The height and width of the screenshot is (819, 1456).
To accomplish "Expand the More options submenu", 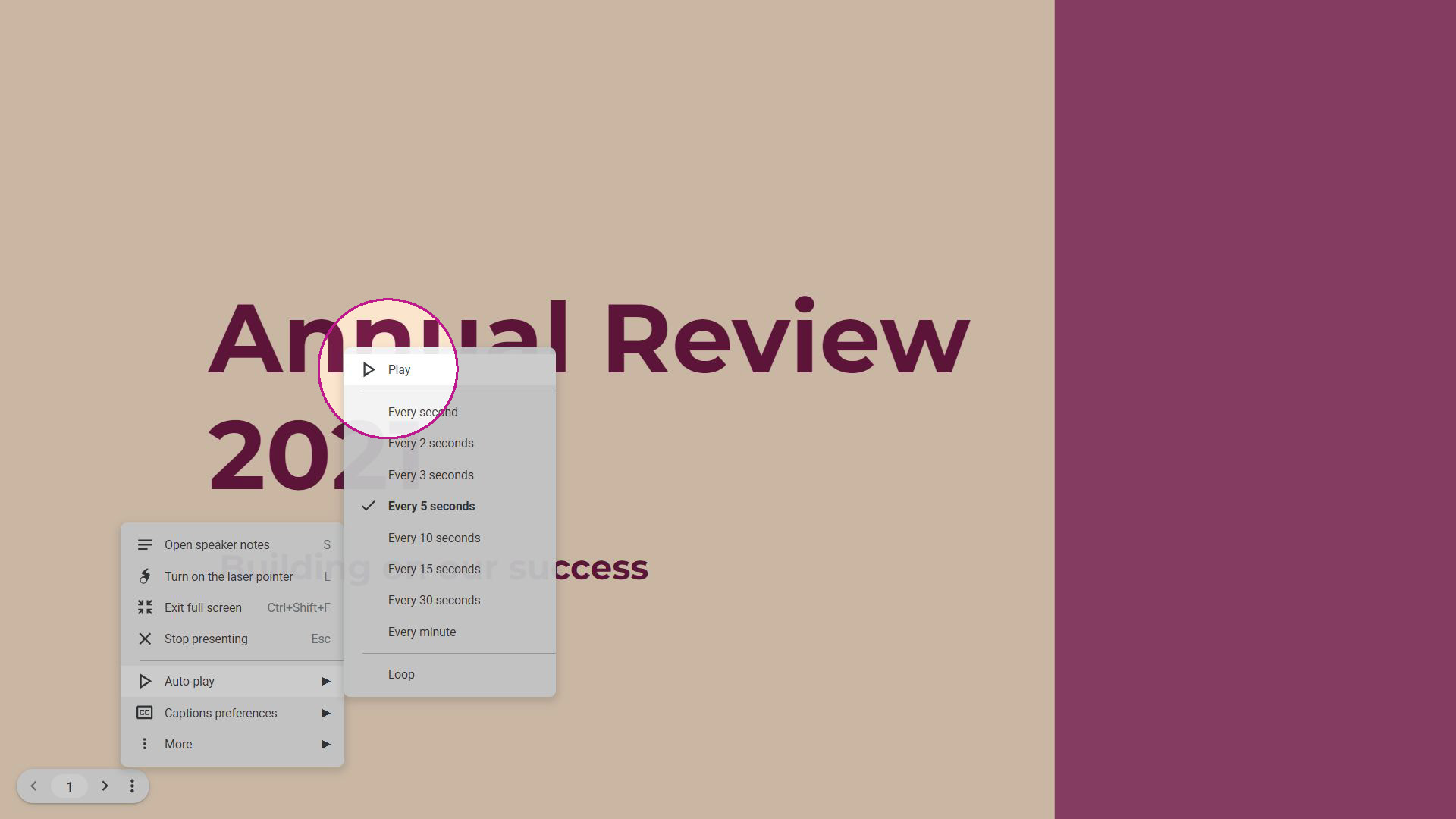I will point(232,744).
